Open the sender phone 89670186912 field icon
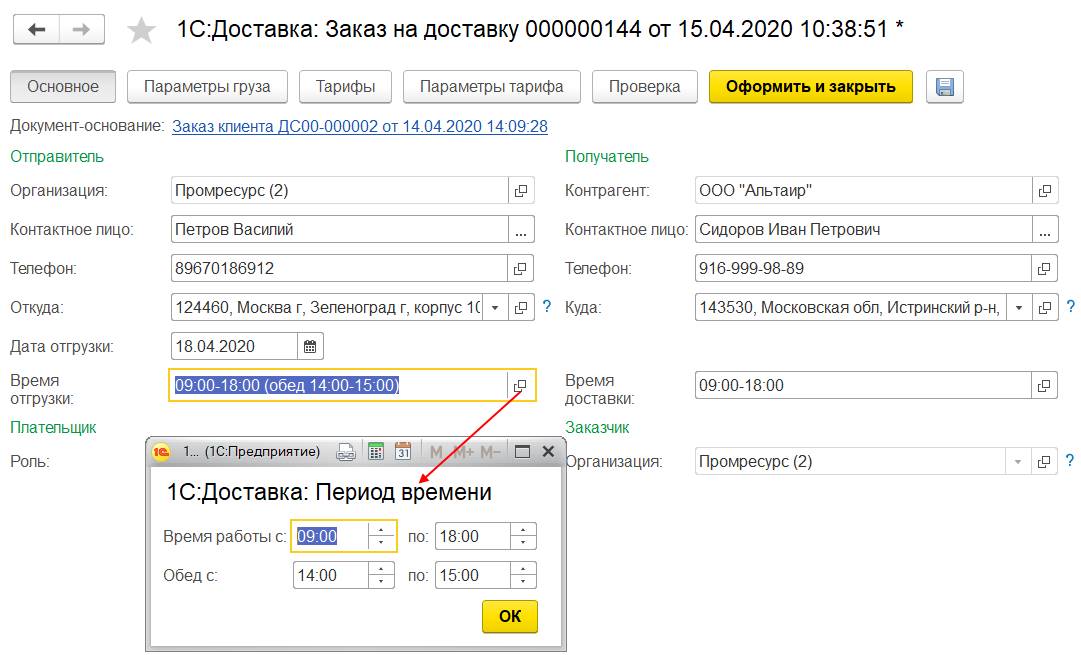 click(521, 269)
